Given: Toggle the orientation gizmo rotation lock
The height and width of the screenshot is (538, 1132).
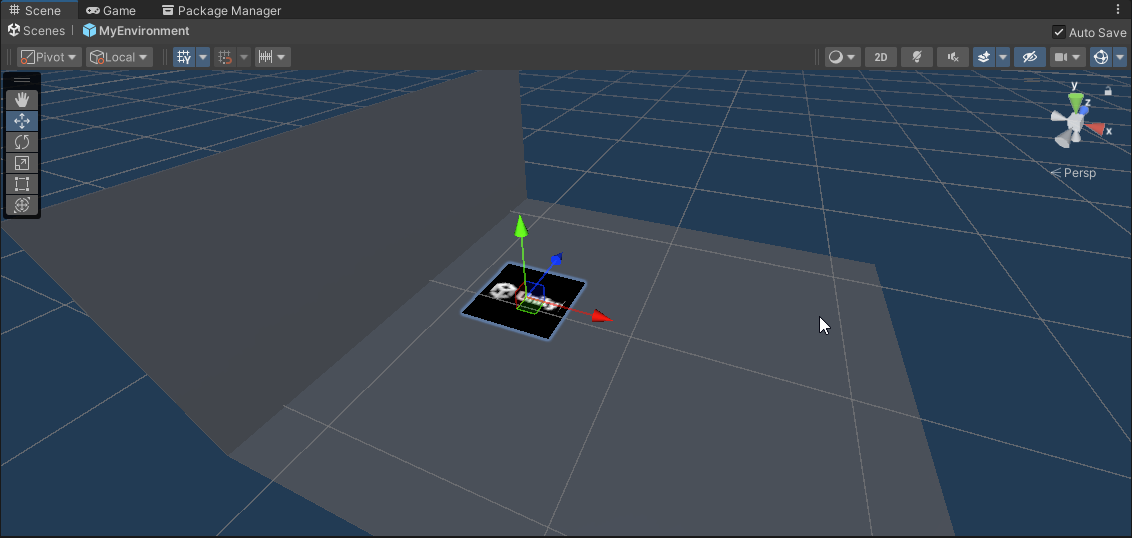Looking at the screenshot, I should (x=1108, y=91).
